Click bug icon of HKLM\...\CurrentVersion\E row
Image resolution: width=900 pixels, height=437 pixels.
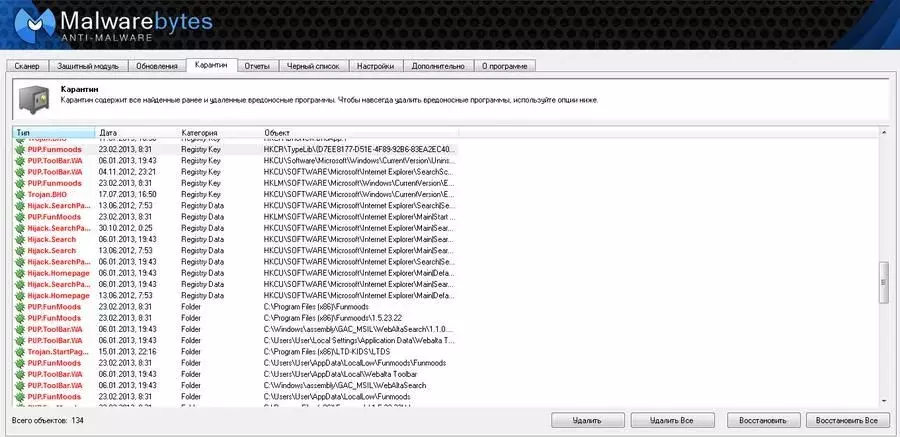[x=20, y=183]
